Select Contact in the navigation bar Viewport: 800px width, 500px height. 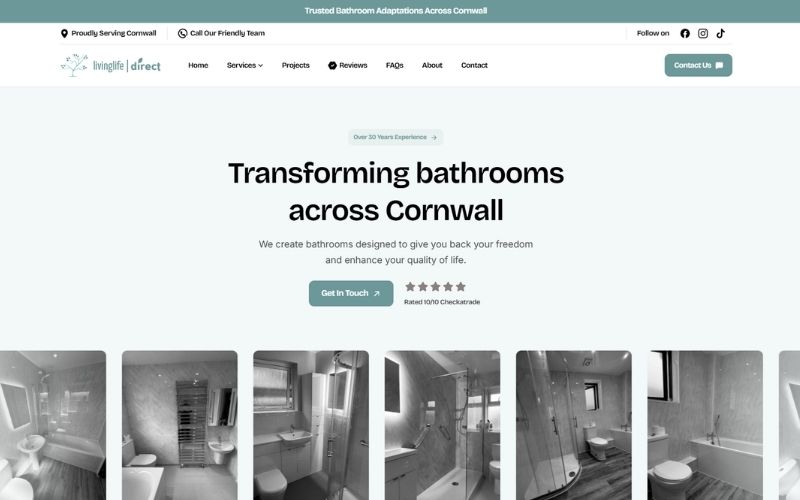[x=474, y=65]
